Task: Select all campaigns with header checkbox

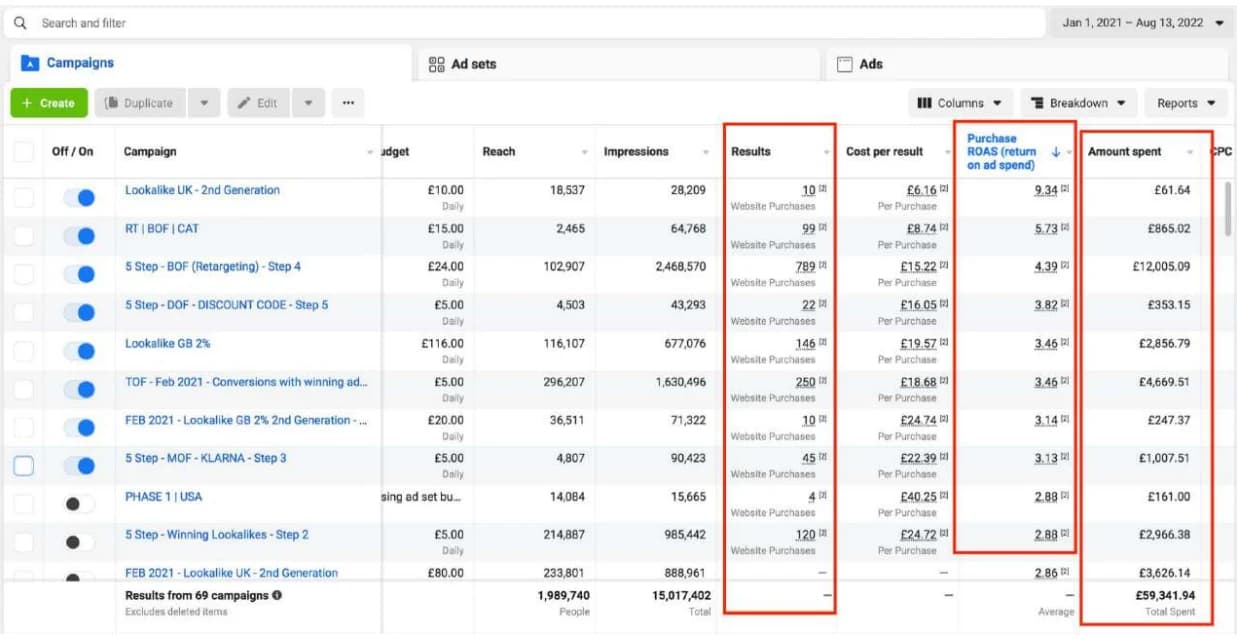Action: click(23, 152)
